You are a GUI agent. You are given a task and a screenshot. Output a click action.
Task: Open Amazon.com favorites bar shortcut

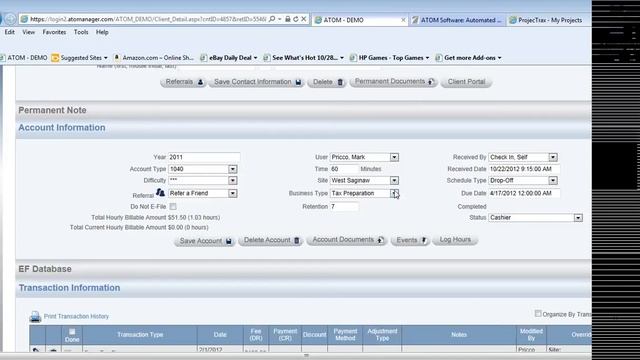(x=153, y=58)
